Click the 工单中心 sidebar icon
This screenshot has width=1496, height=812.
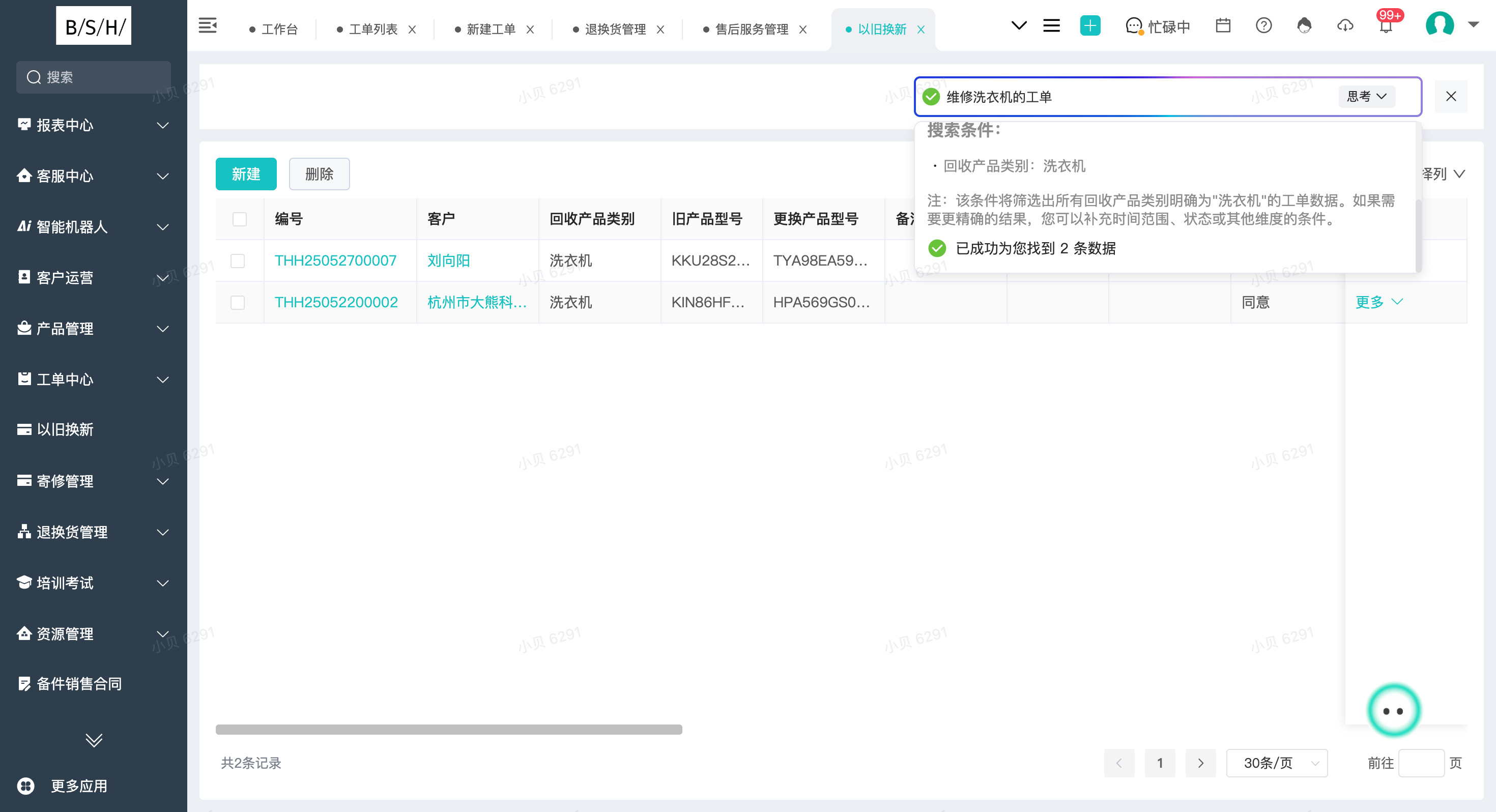(x=24, y=379)
